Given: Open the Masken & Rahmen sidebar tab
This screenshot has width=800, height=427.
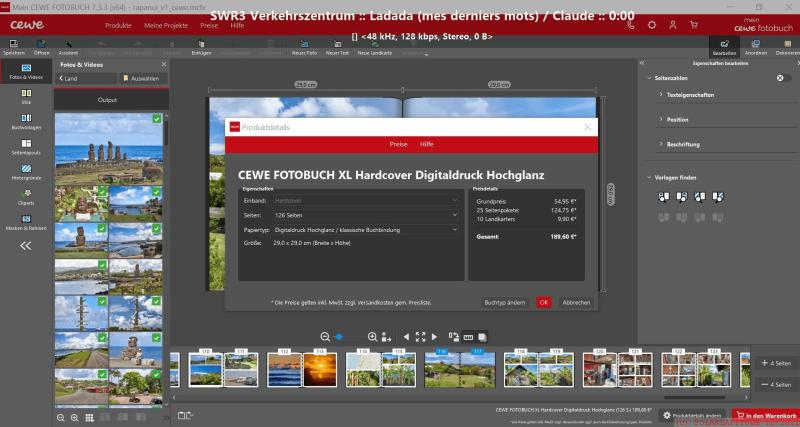Looking at the screenshot, I should [x=27, y=222].
